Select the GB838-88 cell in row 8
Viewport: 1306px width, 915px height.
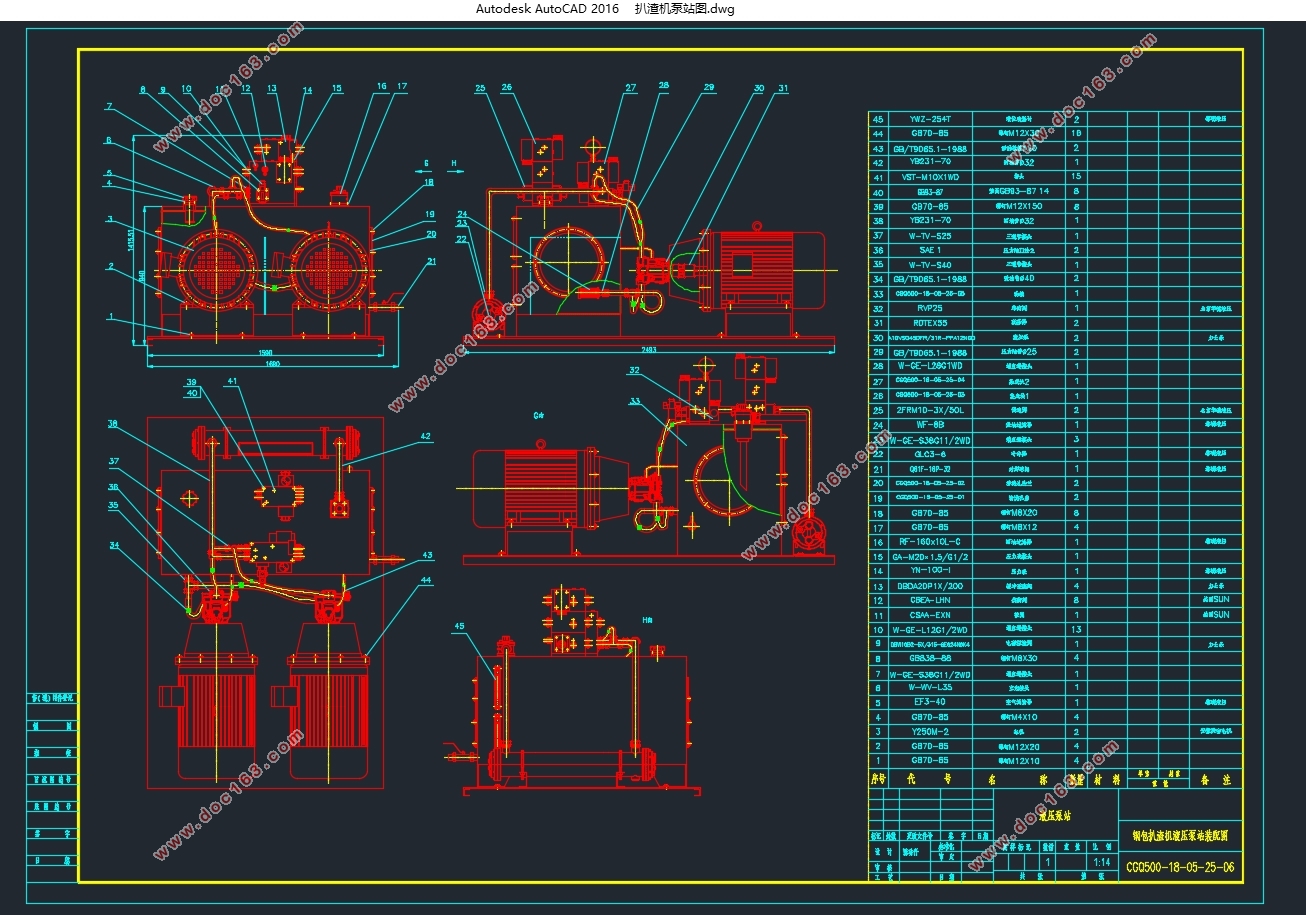pyautogui.click(x=932, y=659)
